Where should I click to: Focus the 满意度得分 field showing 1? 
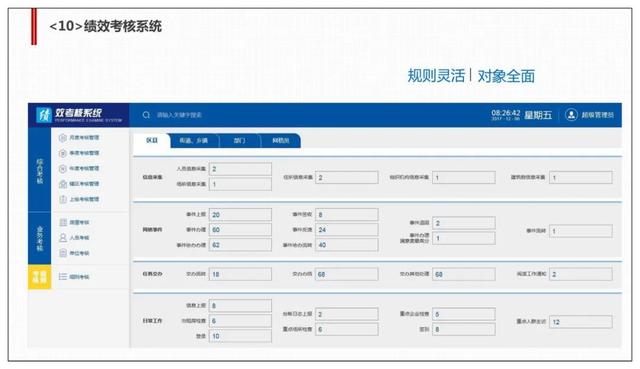click(x=464, y=238)
